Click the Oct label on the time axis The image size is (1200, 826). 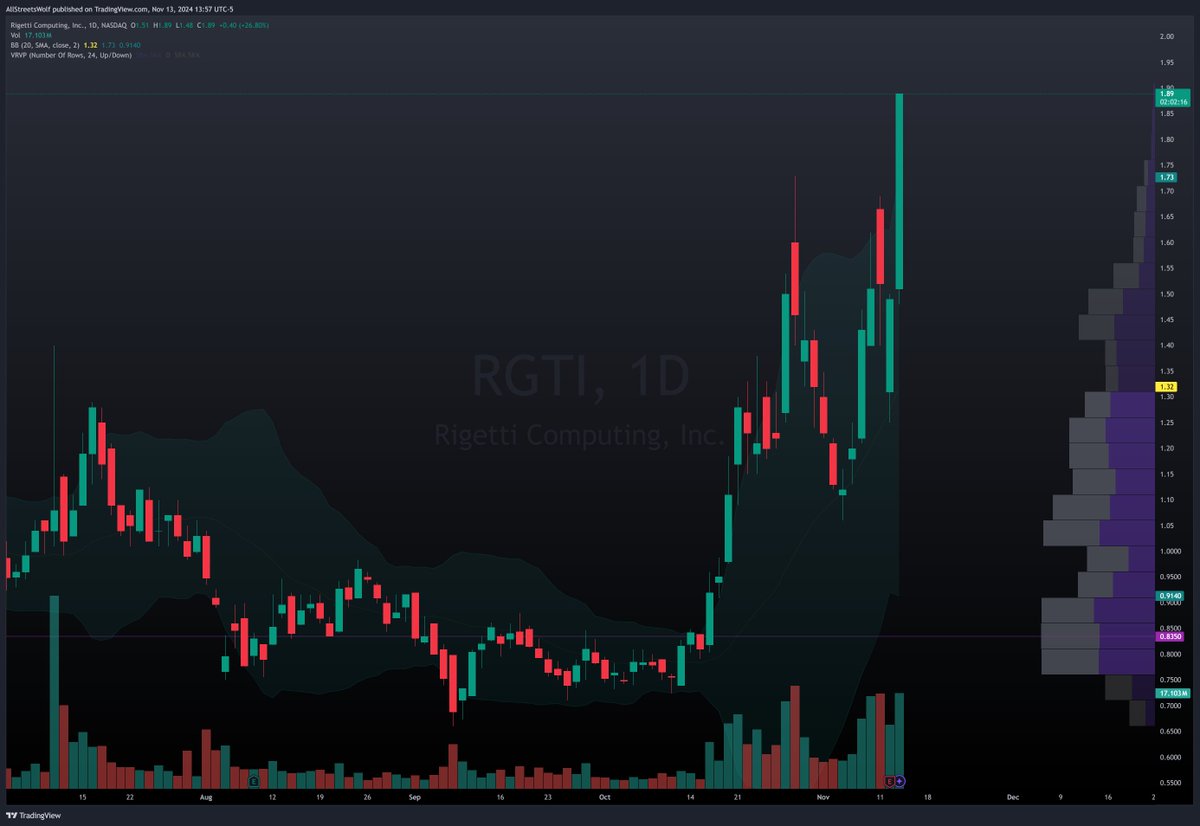603,798
